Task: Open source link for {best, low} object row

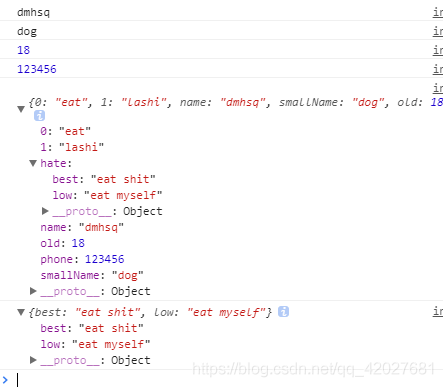Action: point(438,311)
